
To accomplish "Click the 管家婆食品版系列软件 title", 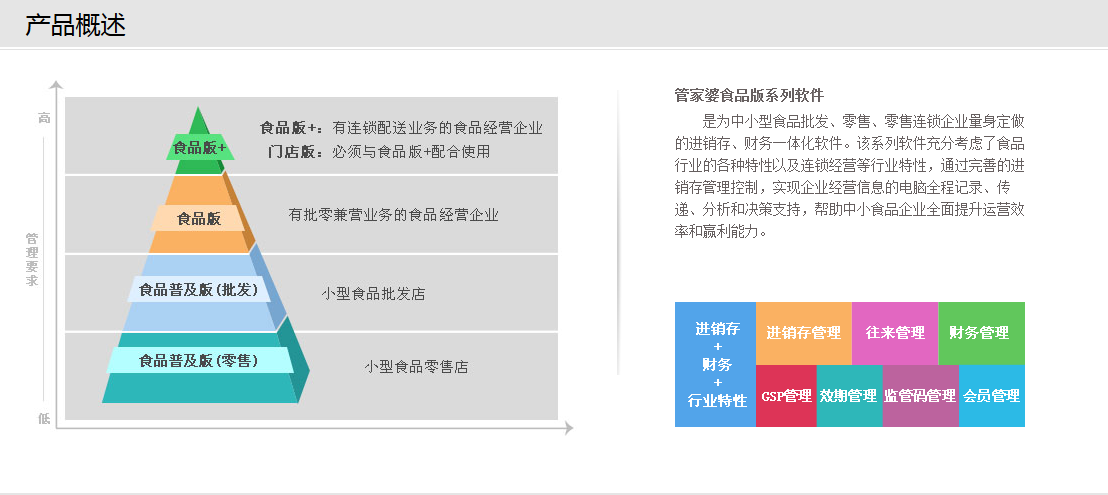I will click(749, 95).
